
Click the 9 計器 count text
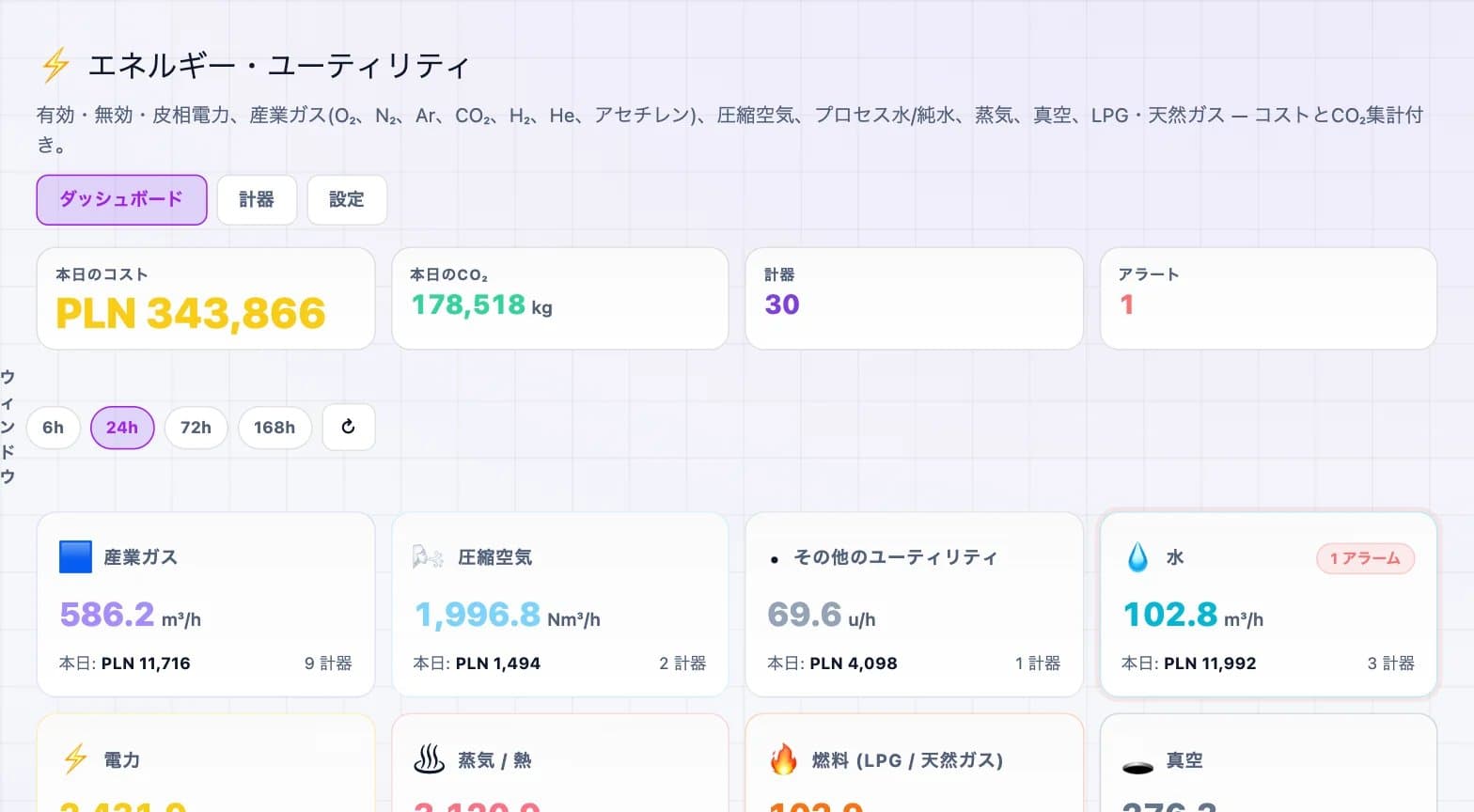point(328,664)
